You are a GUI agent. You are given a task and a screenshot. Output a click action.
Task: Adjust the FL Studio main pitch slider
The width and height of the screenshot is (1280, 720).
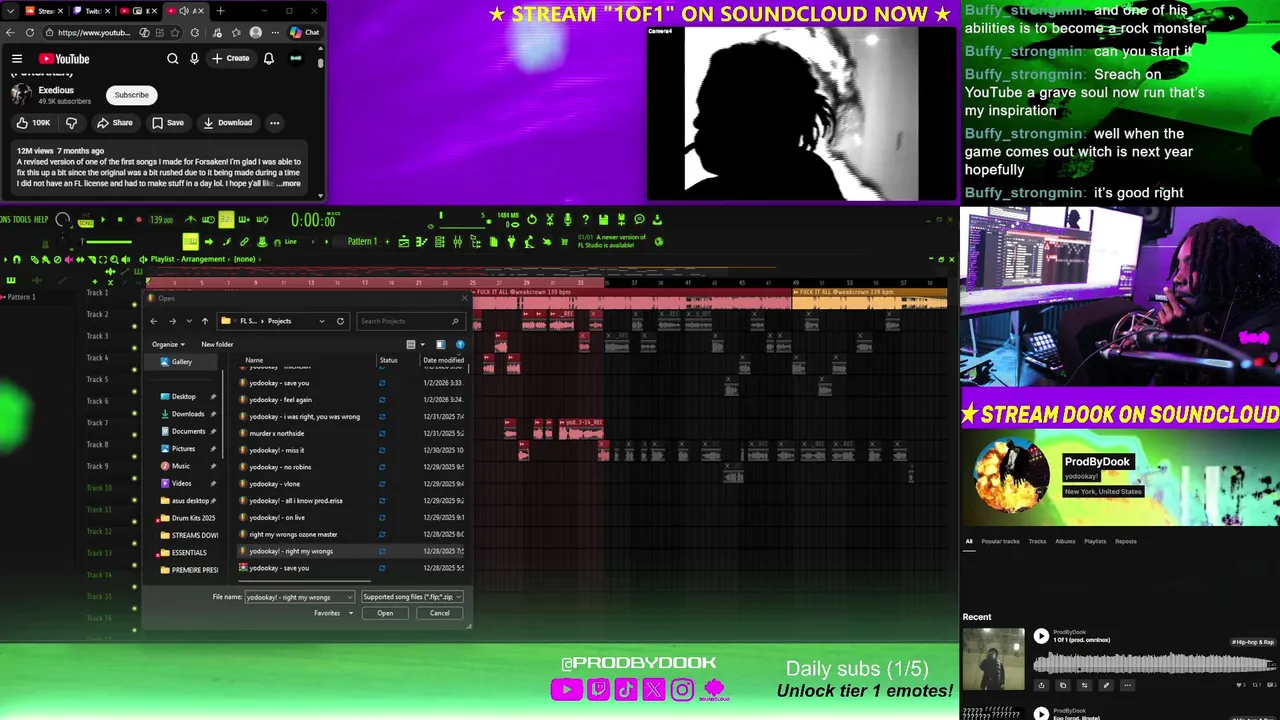62,242
